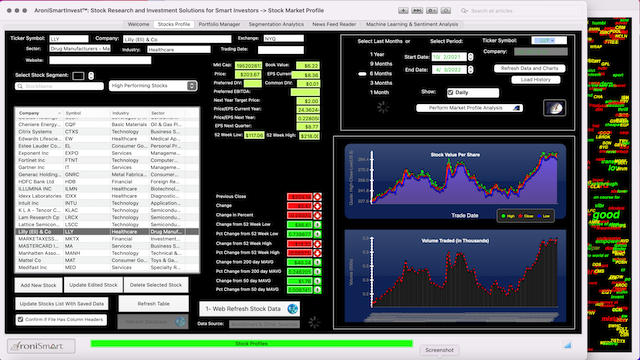
Task: Click the refresh toolbar button
Action: 446,11
